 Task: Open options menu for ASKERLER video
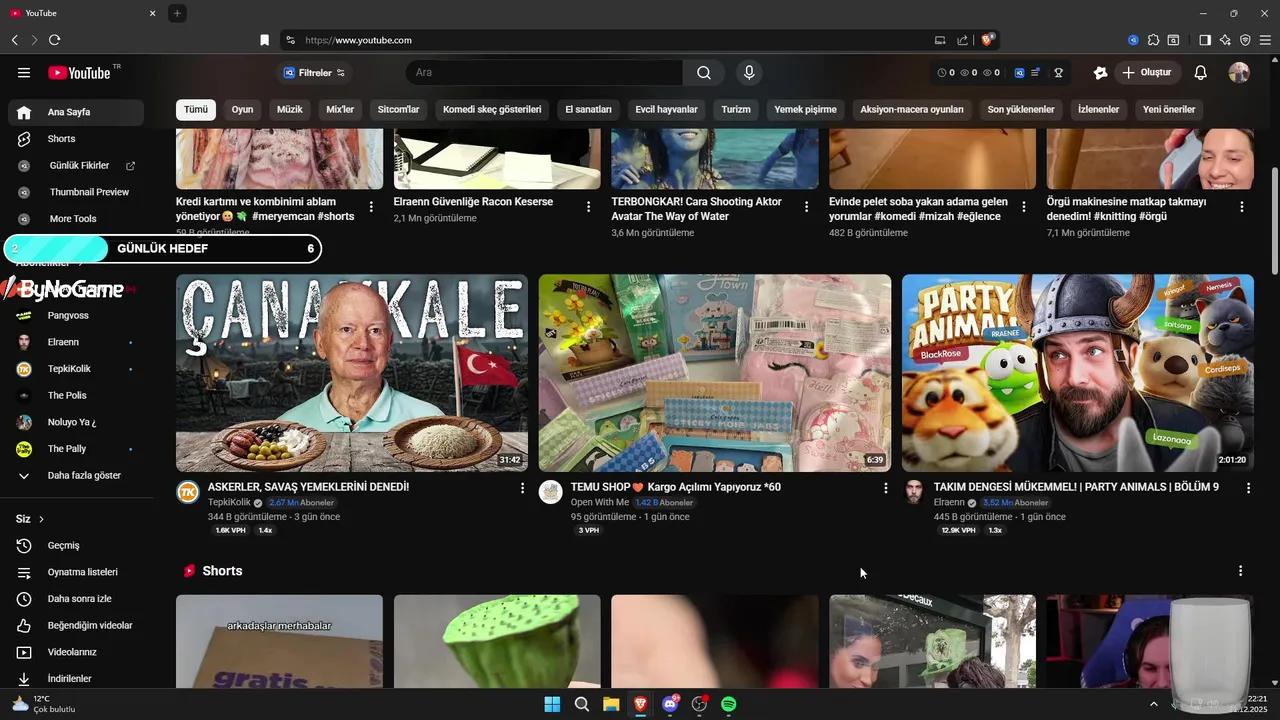pyautogui.click(x=522, y=488)
